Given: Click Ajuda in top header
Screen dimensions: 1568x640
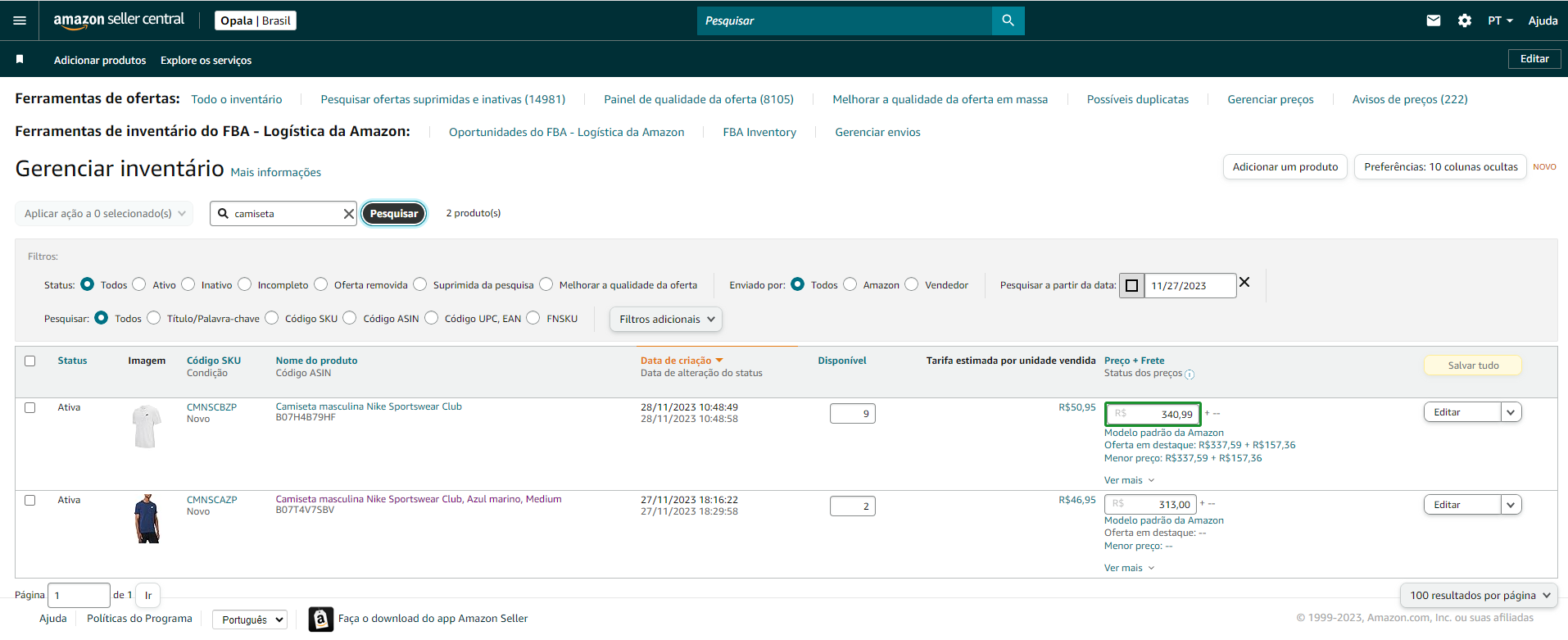Looking at the screenshot, I should (1543, 20).
